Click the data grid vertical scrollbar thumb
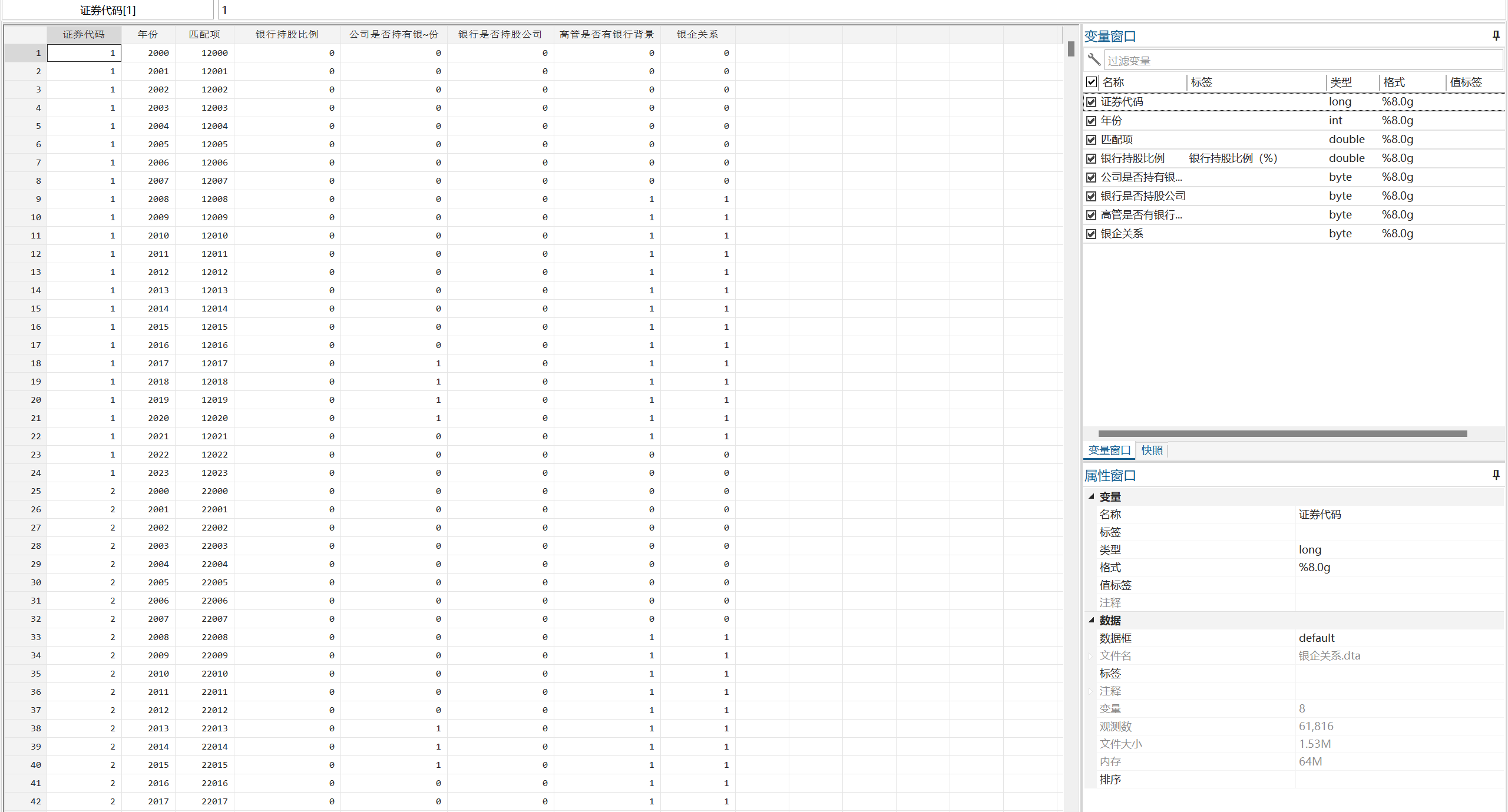The width and height of the screenshot is (1508, 812). (1071, 49)
